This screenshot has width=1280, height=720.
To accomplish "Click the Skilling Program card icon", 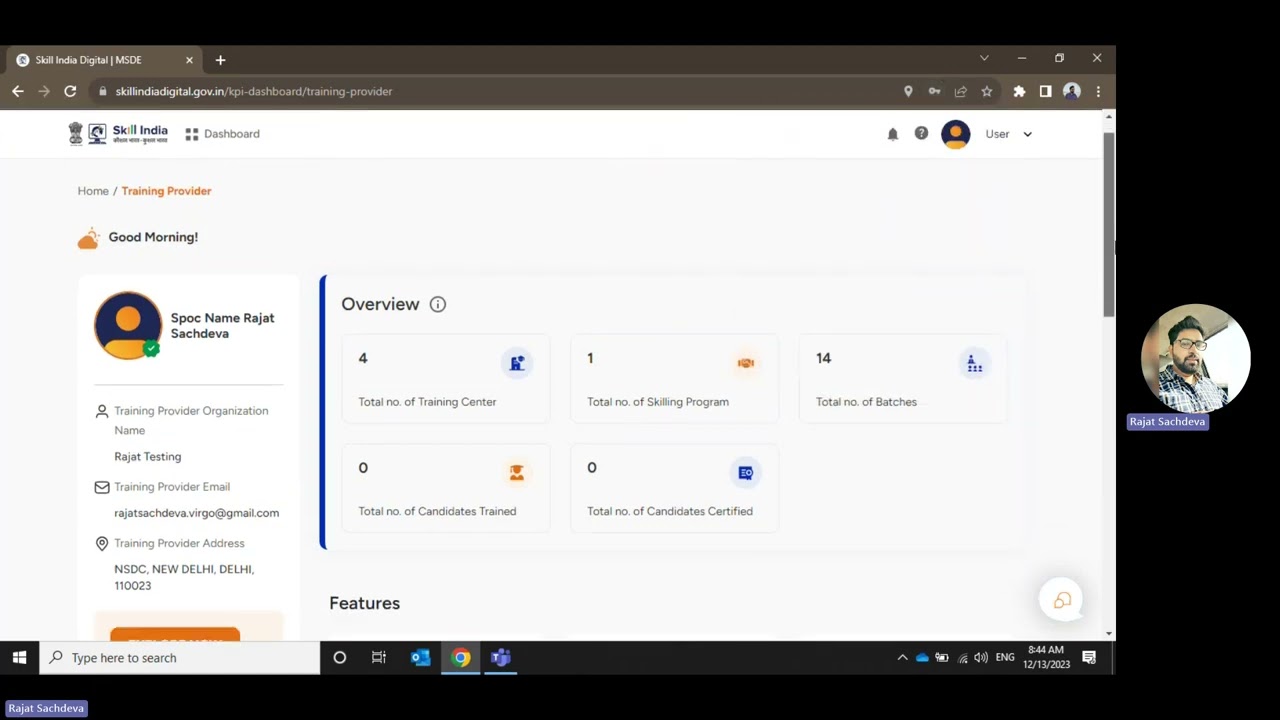I will (x=745, y=363).
